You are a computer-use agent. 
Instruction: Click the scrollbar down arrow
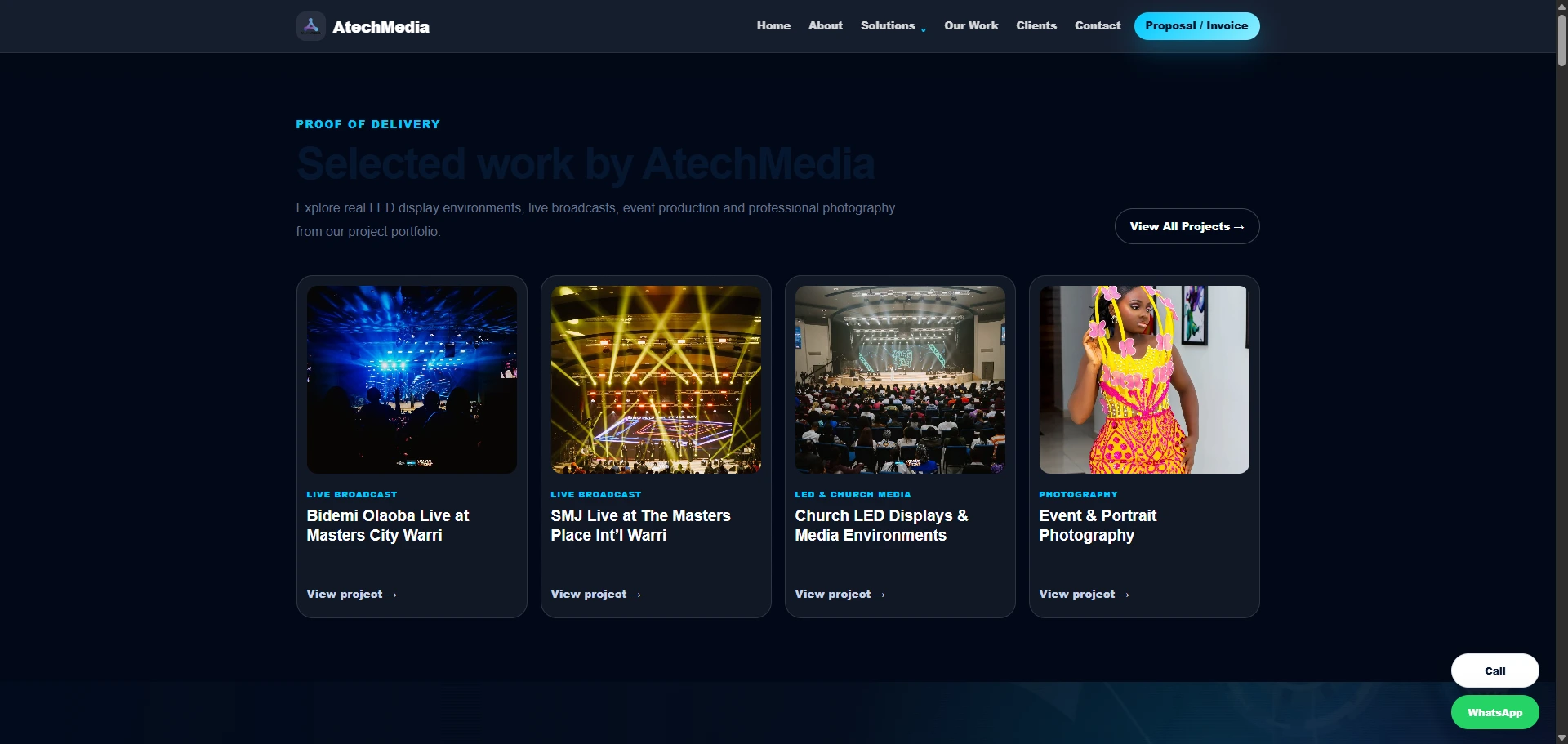point(1561,737)
